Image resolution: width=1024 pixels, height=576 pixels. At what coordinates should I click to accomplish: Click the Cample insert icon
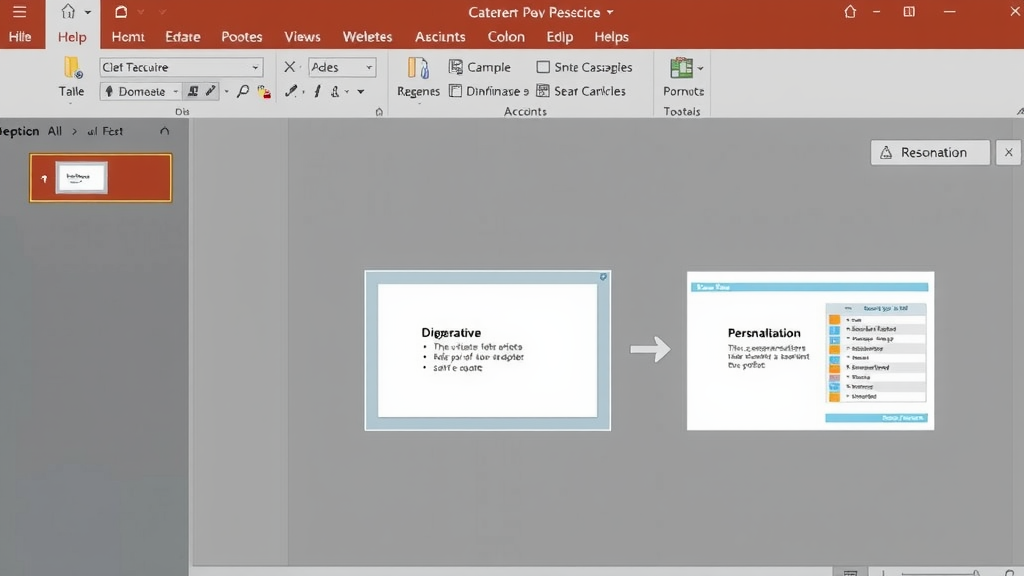(x=456, y=67)
